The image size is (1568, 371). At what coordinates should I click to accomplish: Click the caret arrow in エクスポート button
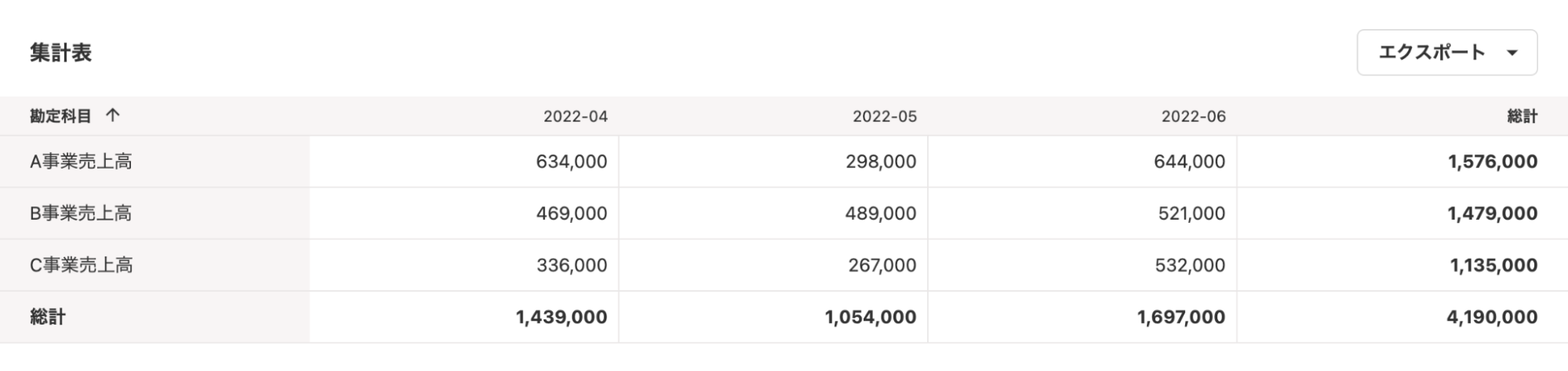(1512, 53)
